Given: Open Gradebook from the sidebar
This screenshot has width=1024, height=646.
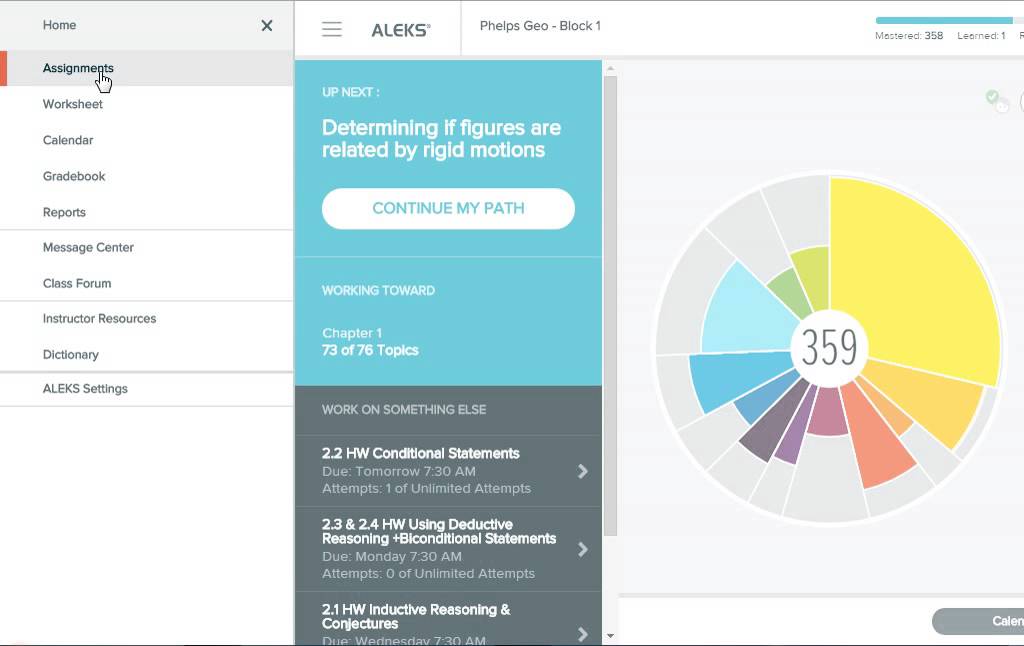Looking at the screenshot, I should pos(74,176).
